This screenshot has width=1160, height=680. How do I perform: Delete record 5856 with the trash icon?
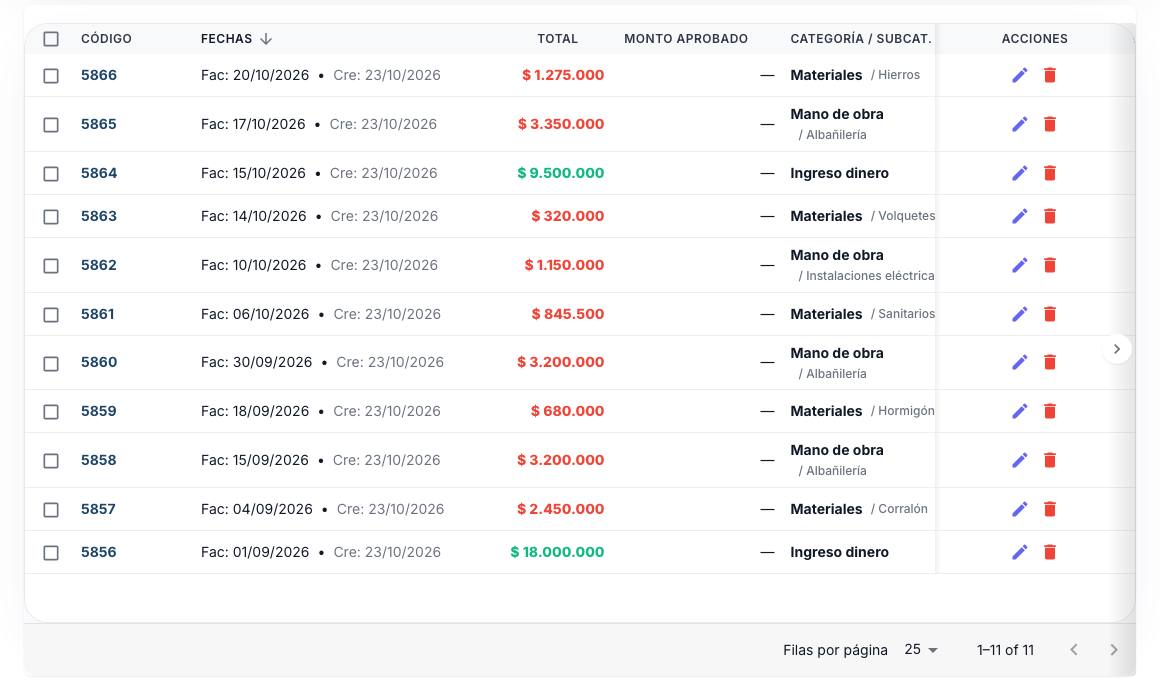click(x=1050, y=552)
